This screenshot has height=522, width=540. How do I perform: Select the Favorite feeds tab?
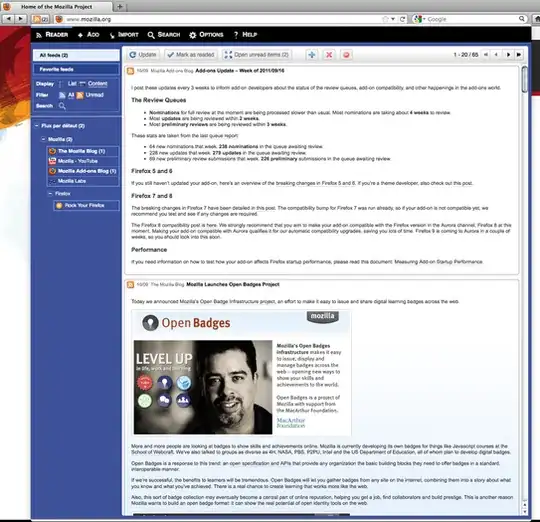(x=76, y=69)
